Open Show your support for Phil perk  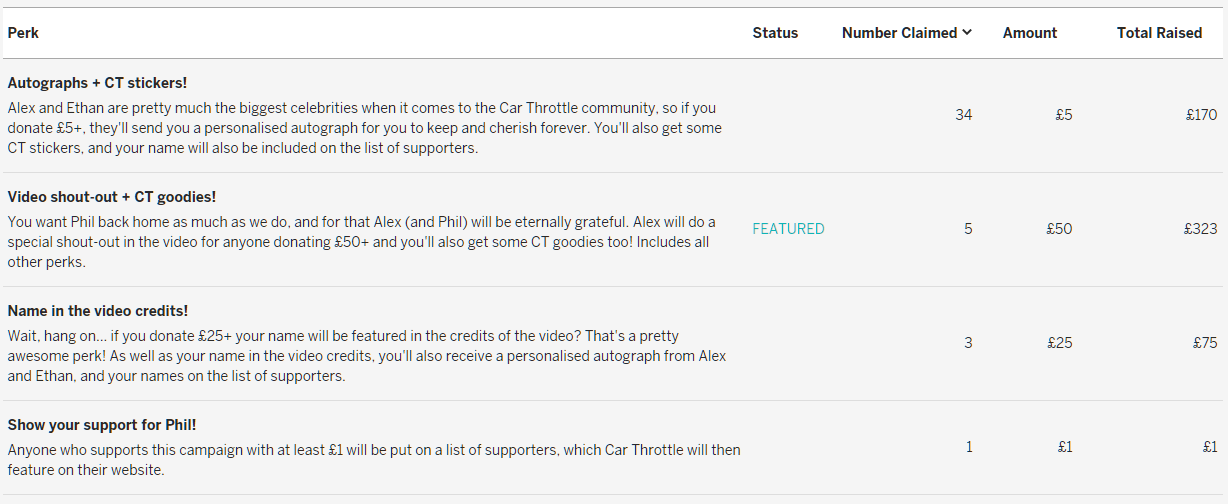tap(101, 425)
